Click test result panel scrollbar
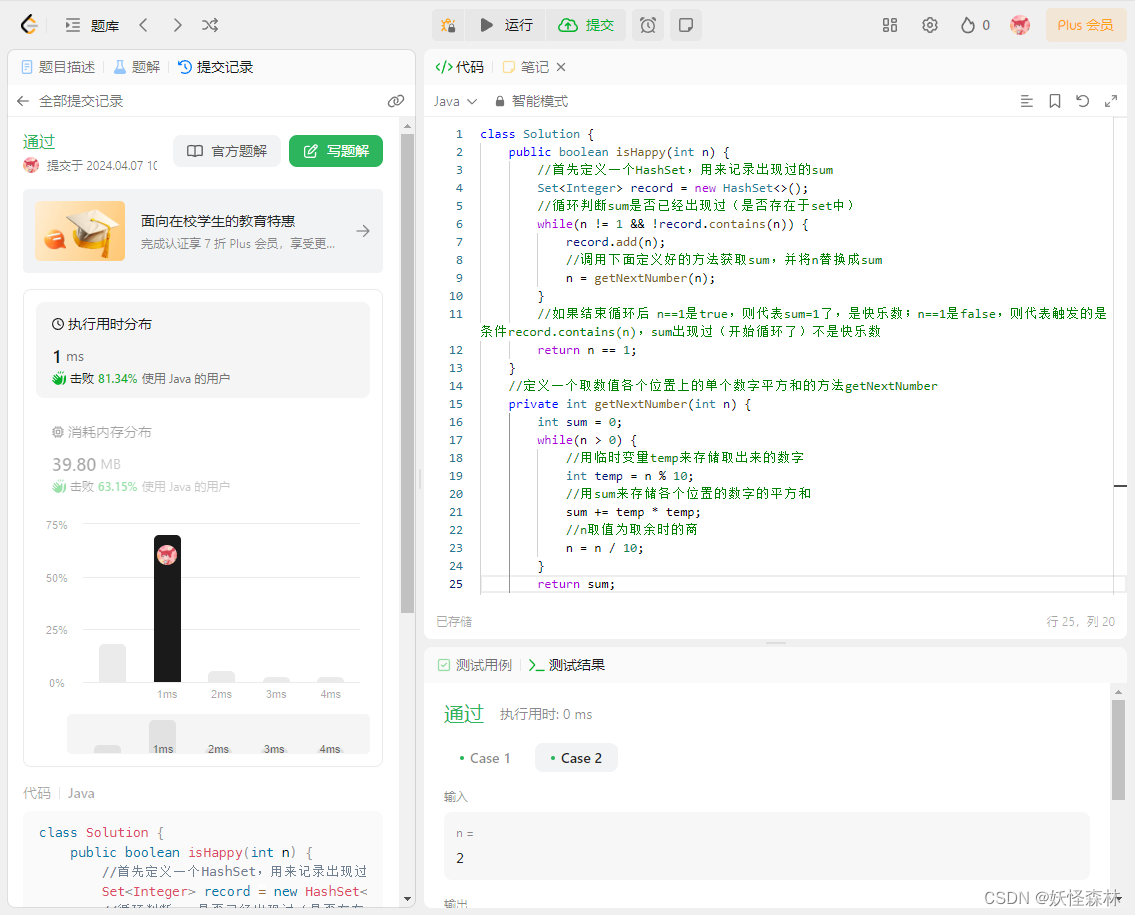 [1118, 750]
